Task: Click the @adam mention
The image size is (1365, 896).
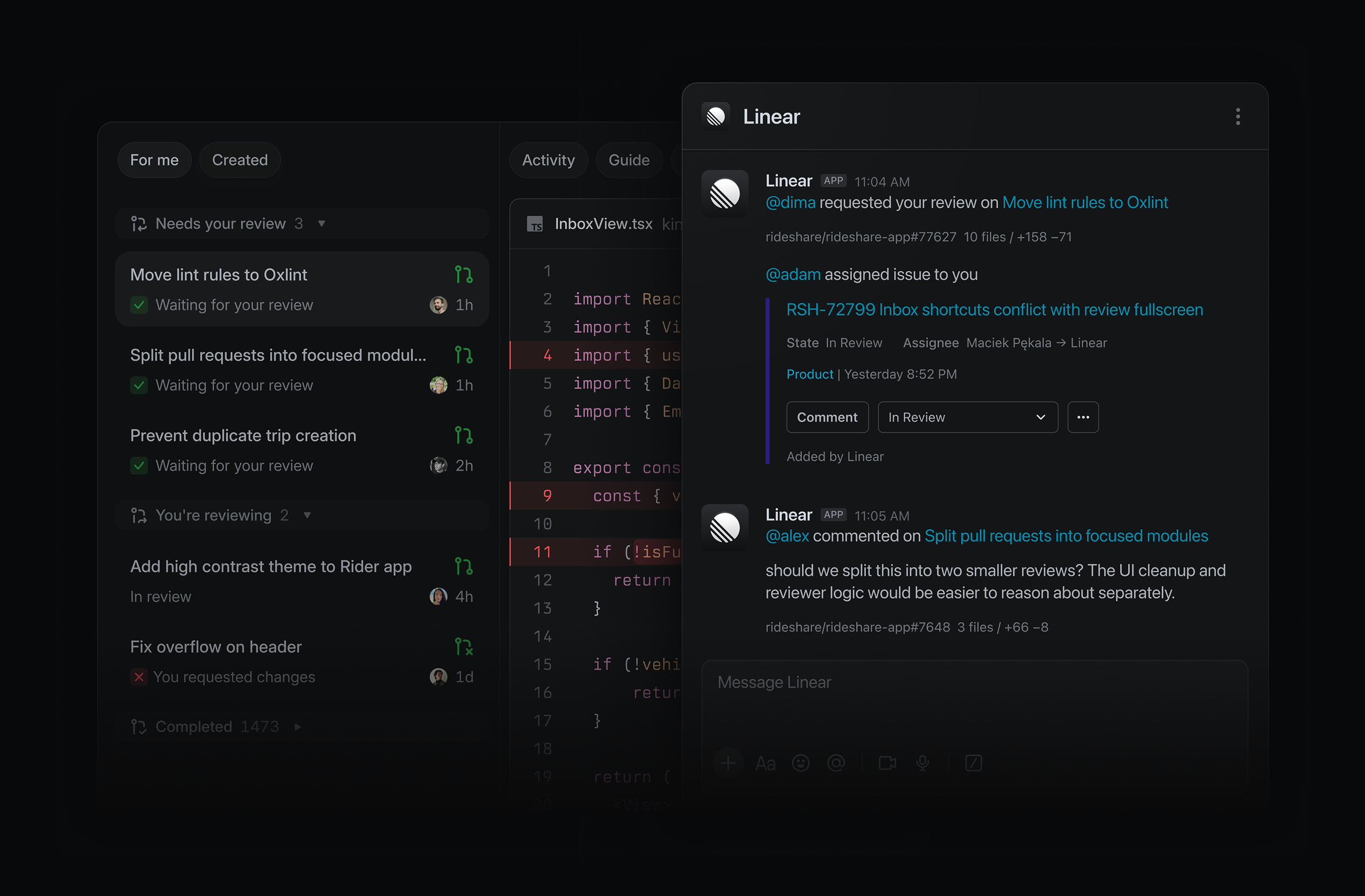Action: (x=793, y=274)
